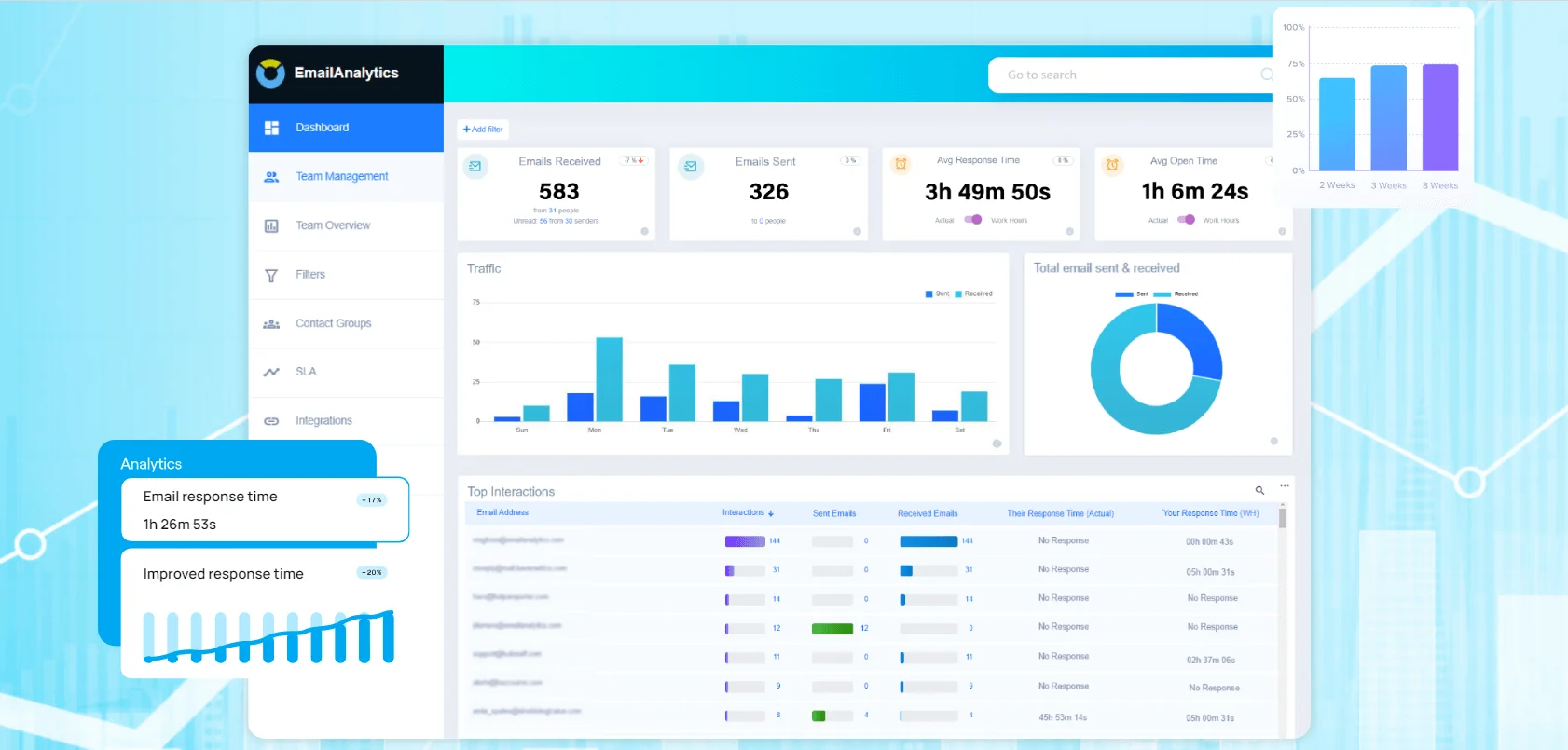Sort table by Received Emails column

click(x=928, y=513)
